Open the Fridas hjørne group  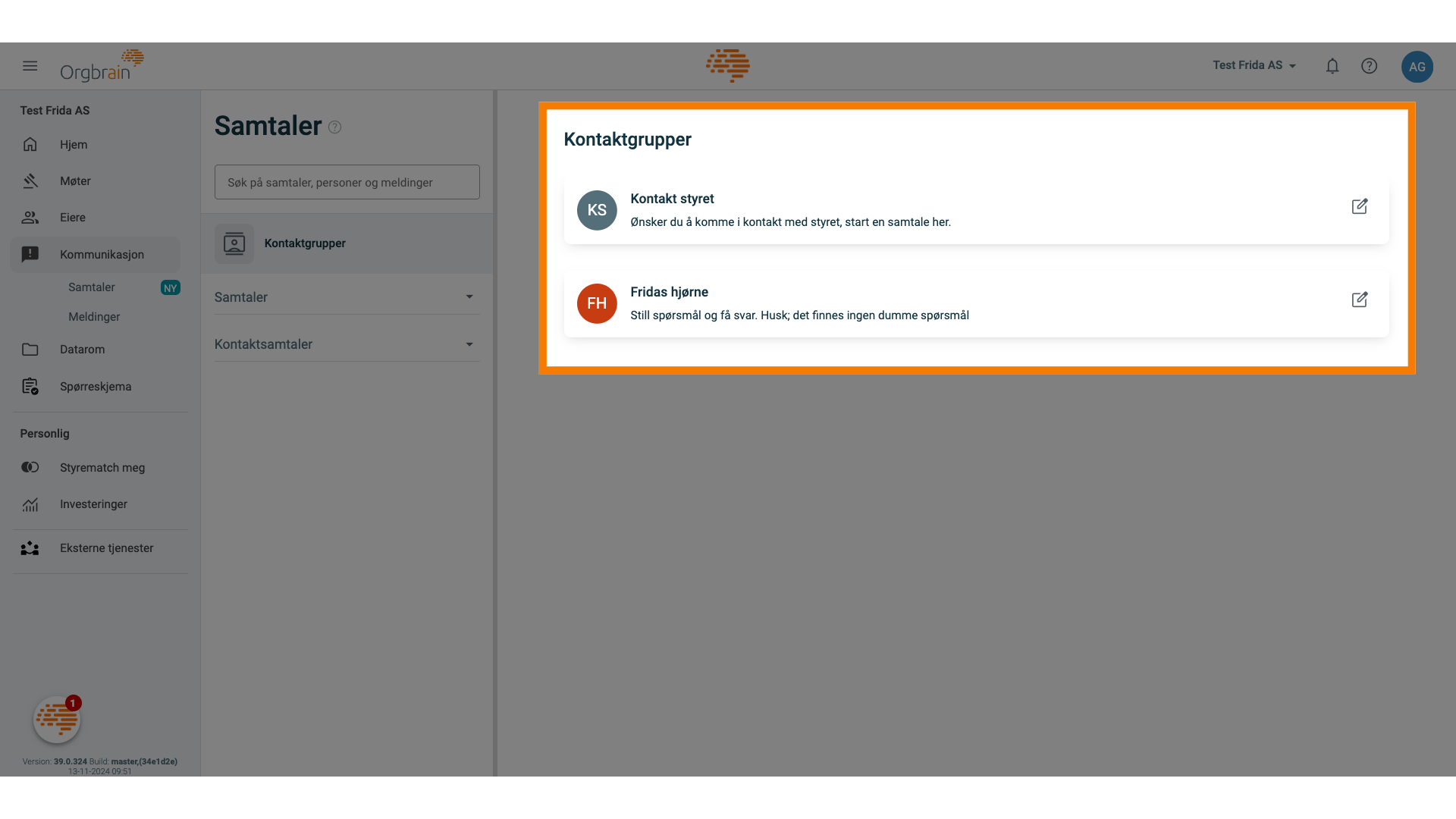(976, 303)
